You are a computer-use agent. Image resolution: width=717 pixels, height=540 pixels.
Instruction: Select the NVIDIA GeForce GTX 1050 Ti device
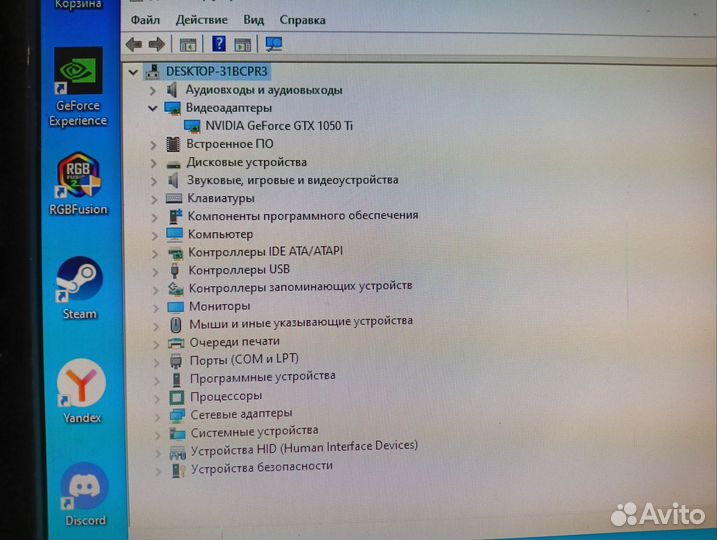pos(278,126)
